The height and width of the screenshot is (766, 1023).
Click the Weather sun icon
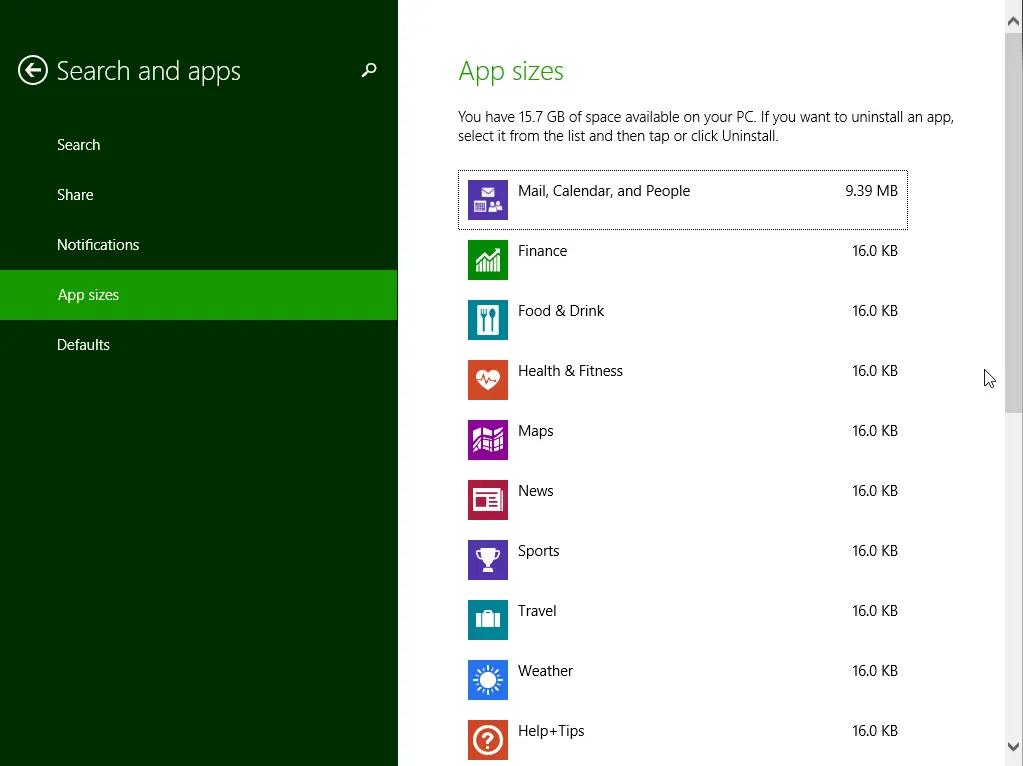(487, 680)
